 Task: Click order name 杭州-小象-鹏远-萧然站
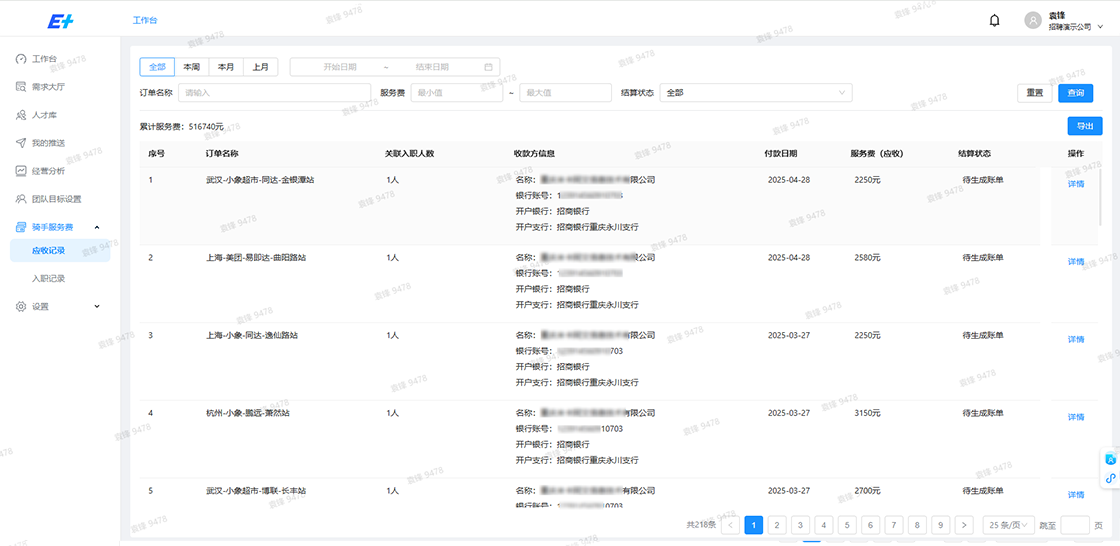(248, 413)
